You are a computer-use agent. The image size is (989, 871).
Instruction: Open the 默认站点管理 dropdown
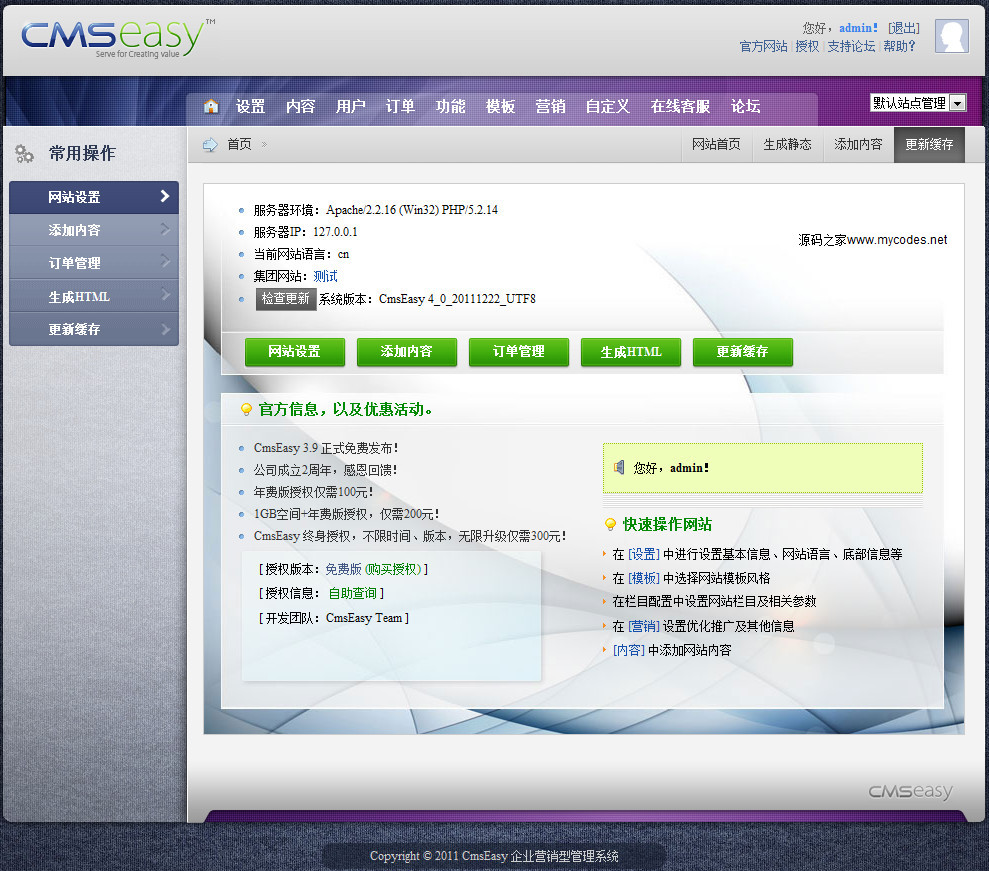click(x=918, y=103)
